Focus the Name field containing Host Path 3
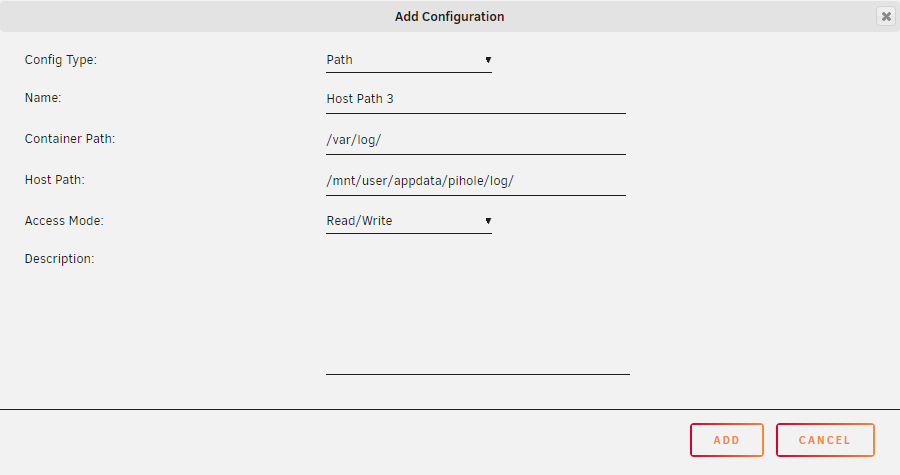The height and width of the screenshot is (475, 900). [x=476, y=99]
